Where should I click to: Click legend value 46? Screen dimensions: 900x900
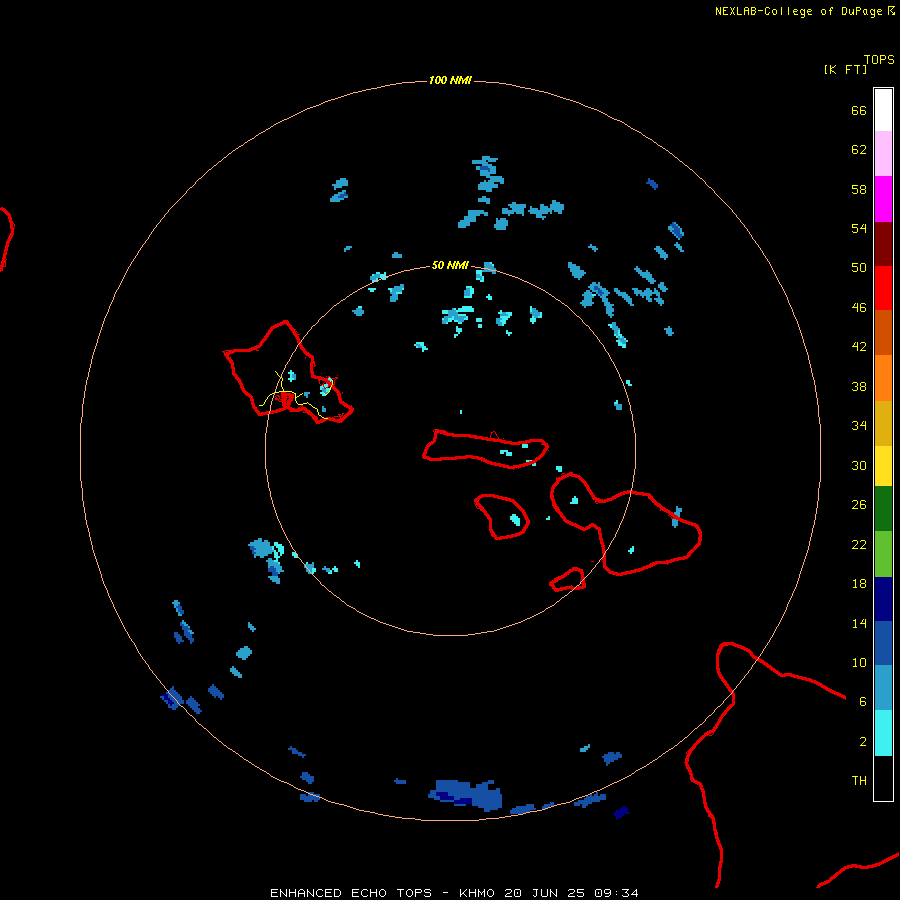coord(859,308)
